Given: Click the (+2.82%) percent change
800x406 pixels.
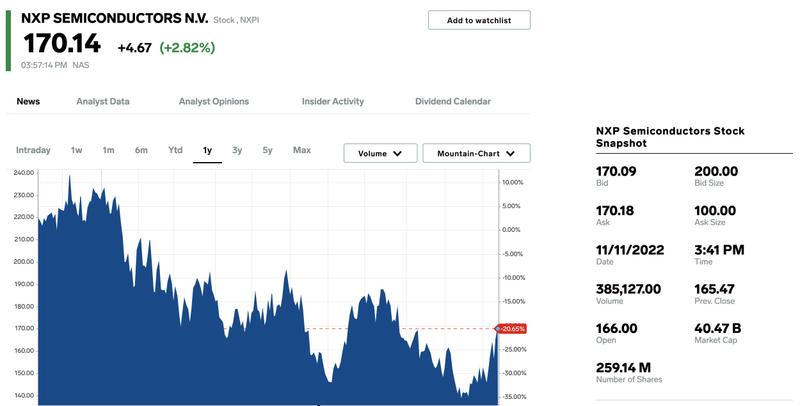Looking at the screenshot, I should [187, 47].
